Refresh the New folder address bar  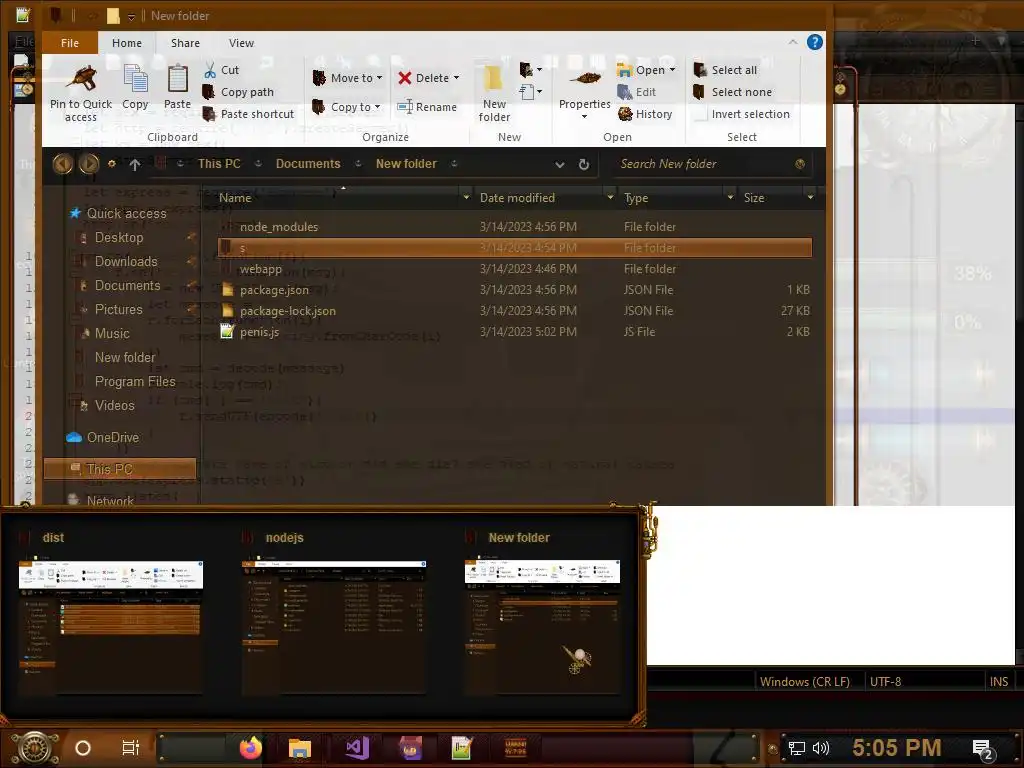pyautogui.click(x=584, y=165)
